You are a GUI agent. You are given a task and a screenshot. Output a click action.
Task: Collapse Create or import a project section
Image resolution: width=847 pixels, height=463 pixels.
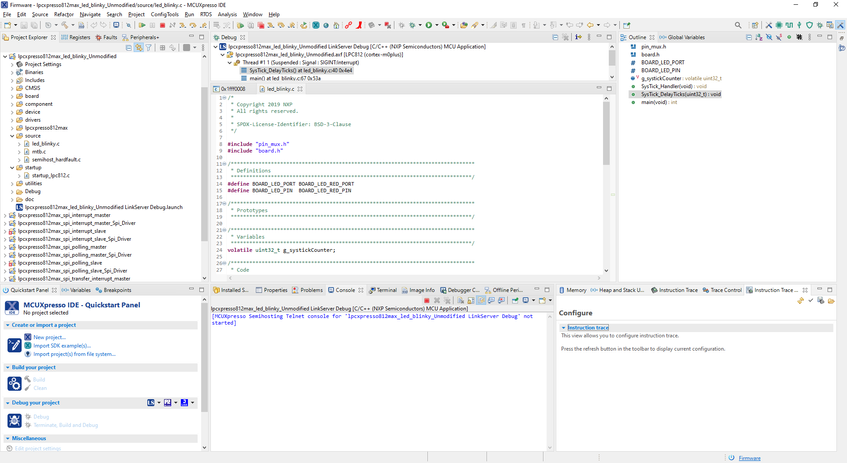(8, 325)
